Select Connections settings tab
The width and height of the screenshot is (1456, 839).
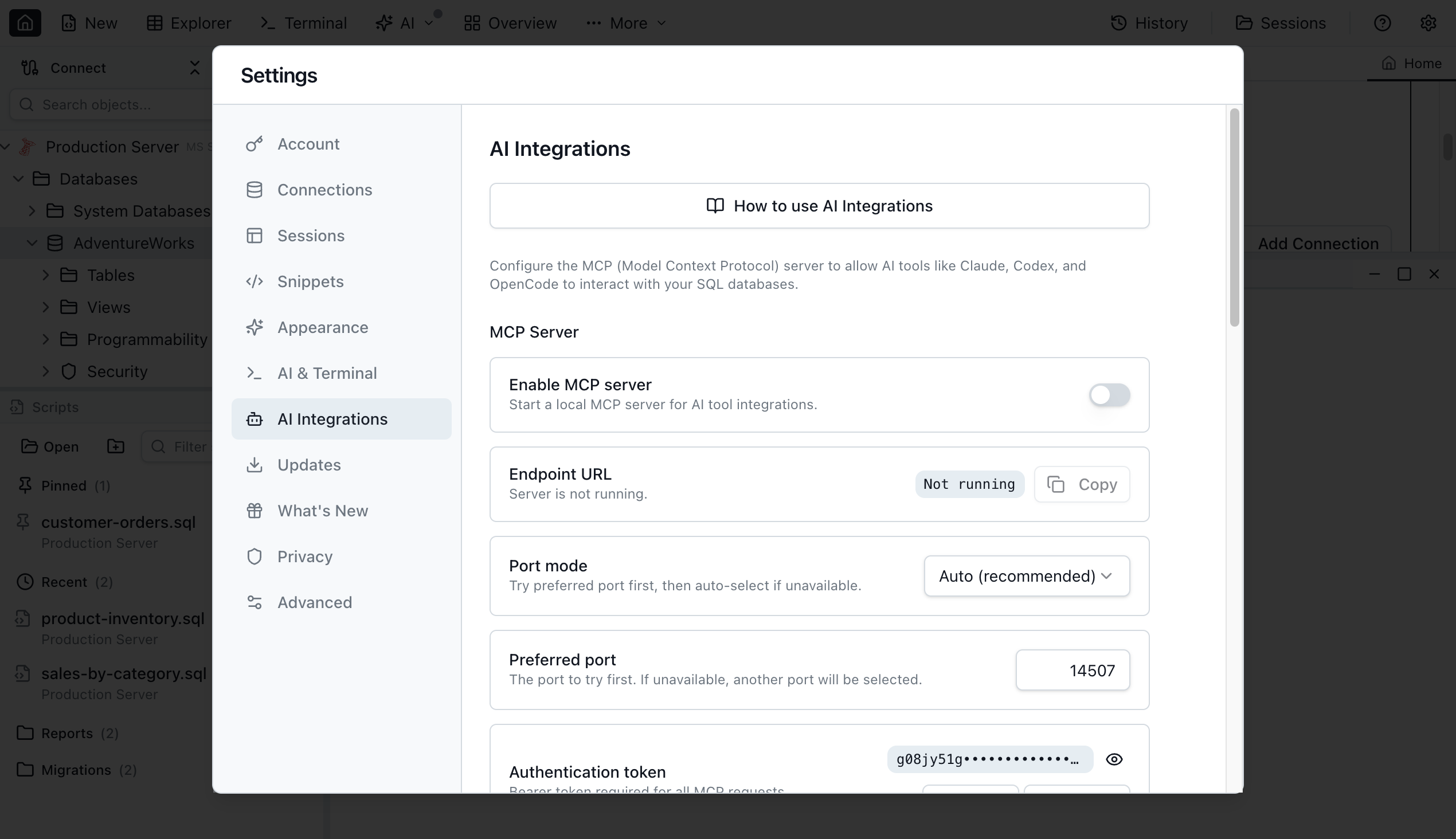(x=341, y=190)
